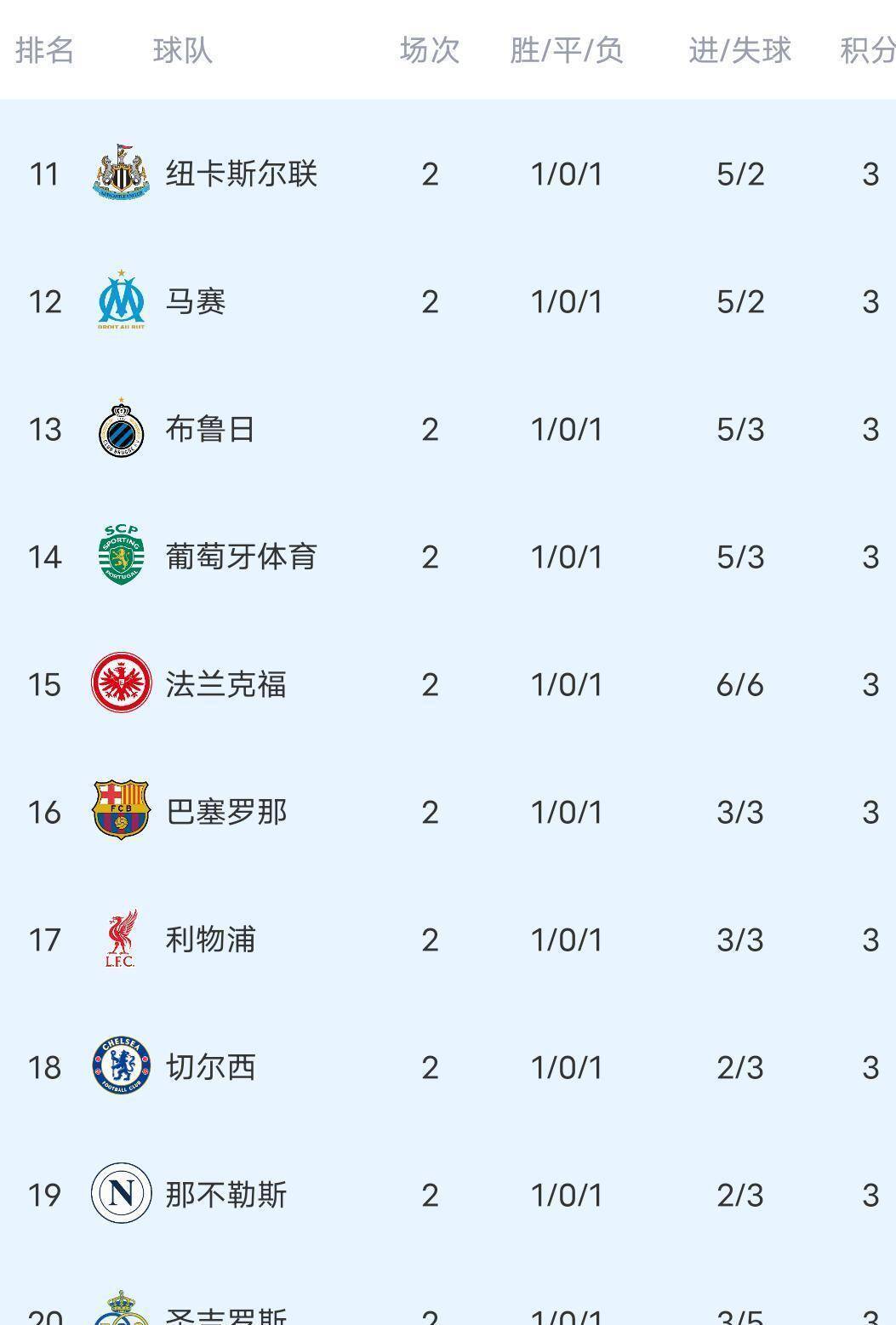Click the Sporting CP green crest
The image size is (896, 1325).
[x=122, y=557]
